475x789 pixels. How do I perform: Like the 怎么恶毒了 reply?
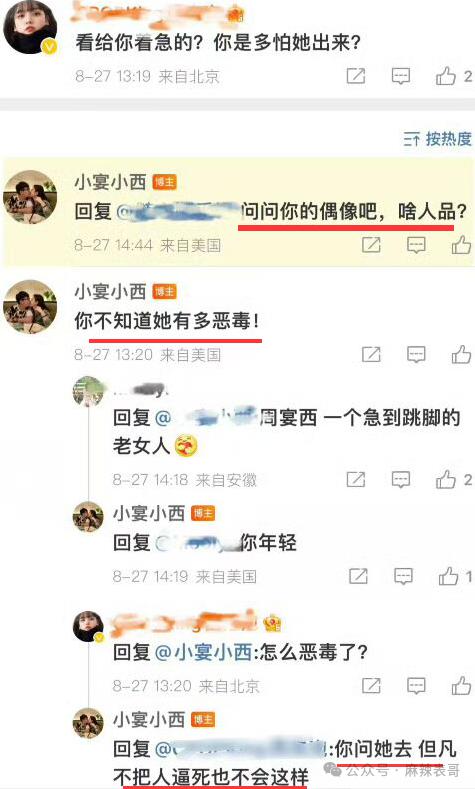(461, 685)
